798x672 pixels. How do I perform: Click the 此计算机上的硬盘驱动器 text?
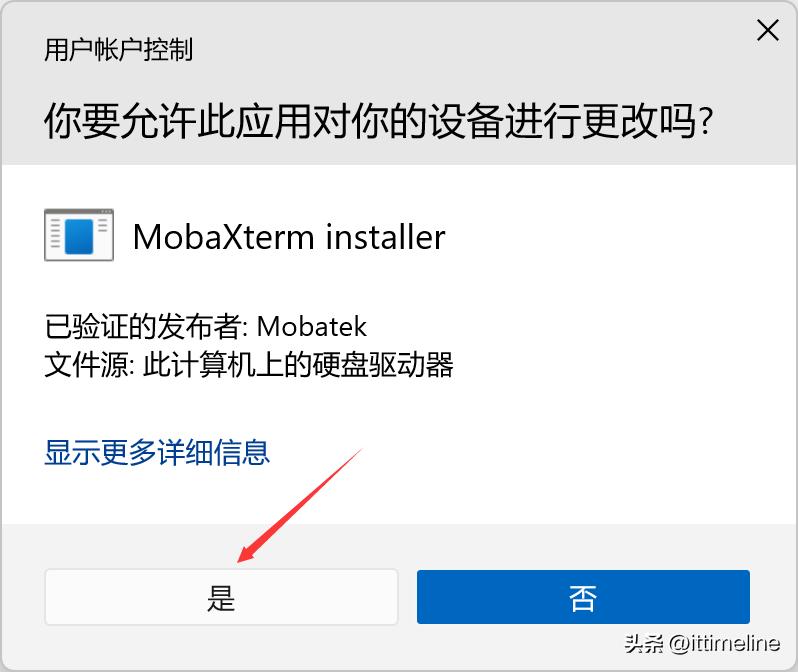coord(298,365)
